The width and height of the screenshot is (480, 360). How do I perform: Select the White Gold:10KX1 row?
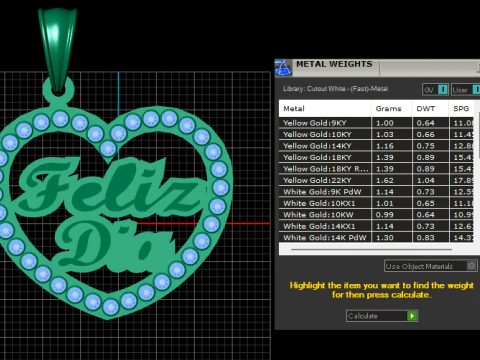376,203
